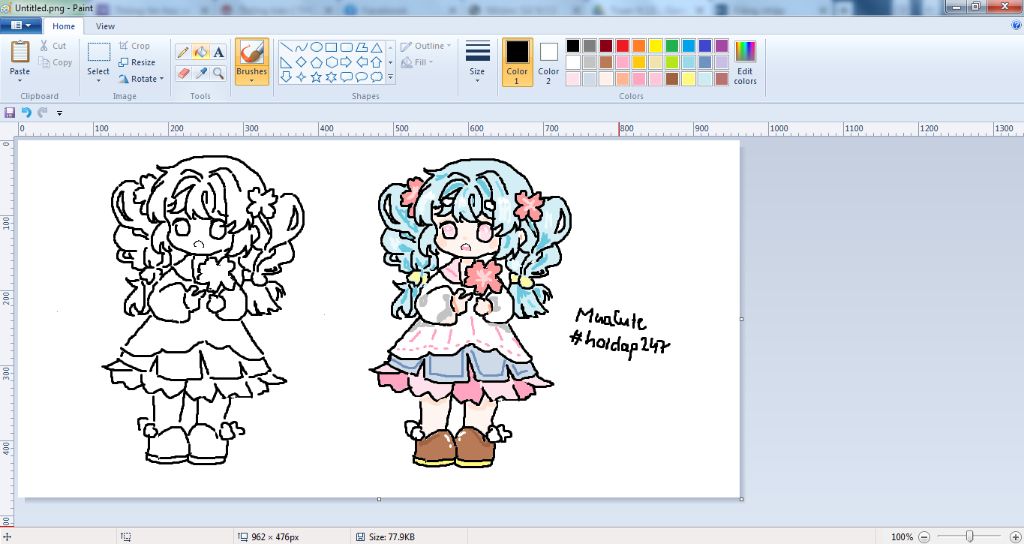This screenshot has height=544, width=1024.
Task: Save the image from Quick Access Toolbar
Action: click(9, 112)
